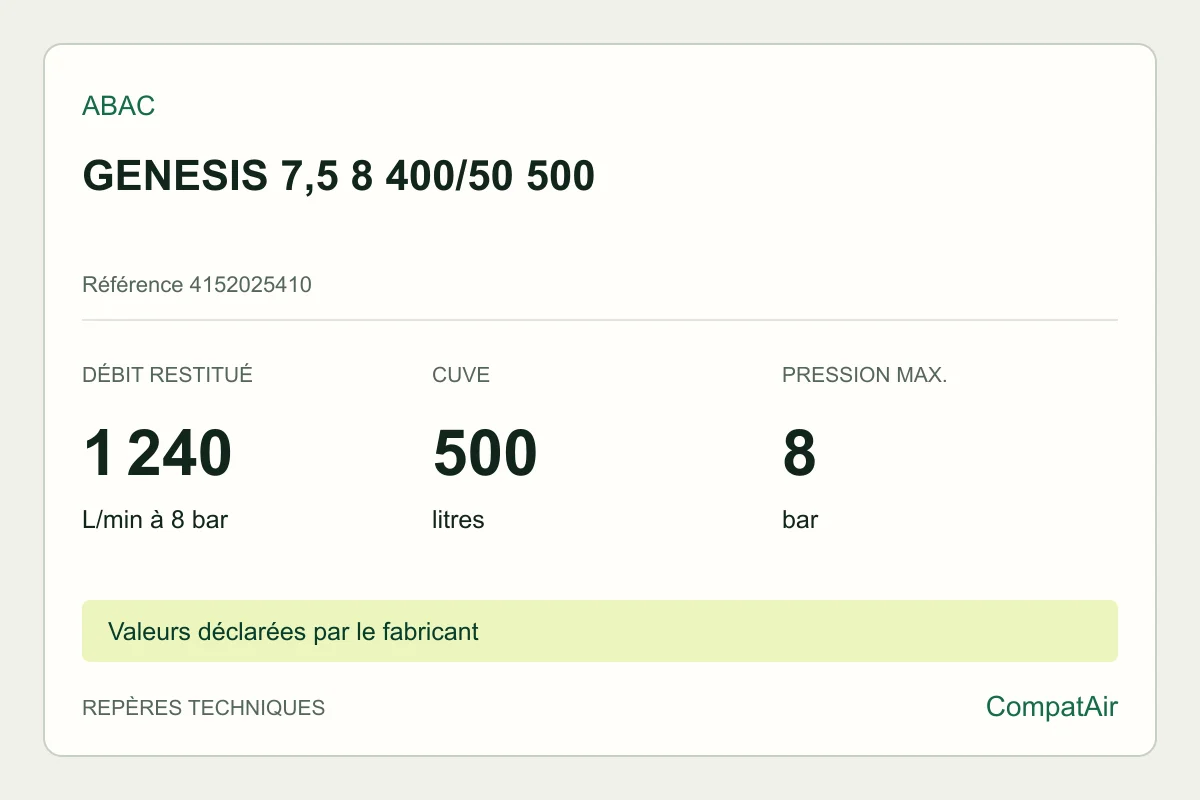
Task: Click the PRESSION MAX. heading
Action: point(864,375)
